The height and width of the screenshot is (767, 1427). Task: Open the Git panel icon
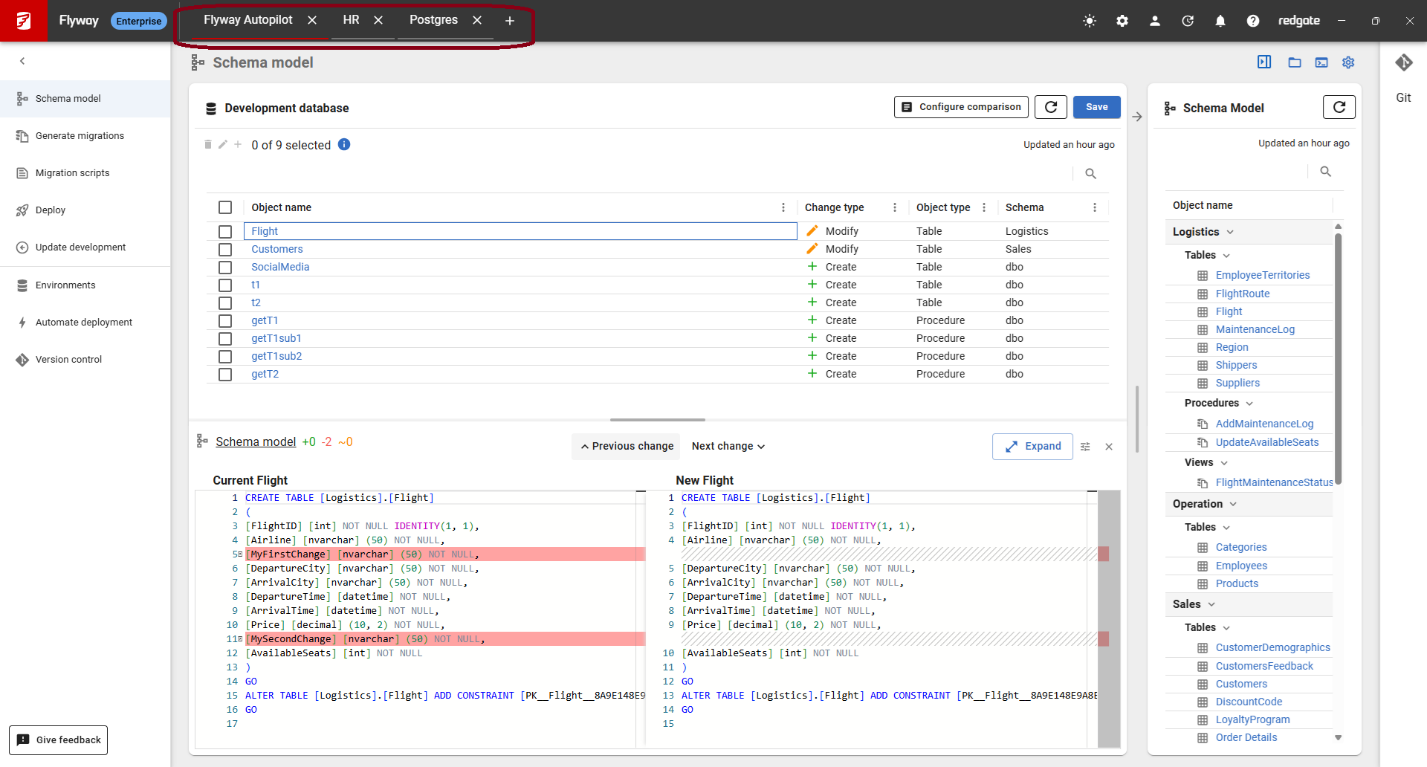[1403, 63]
